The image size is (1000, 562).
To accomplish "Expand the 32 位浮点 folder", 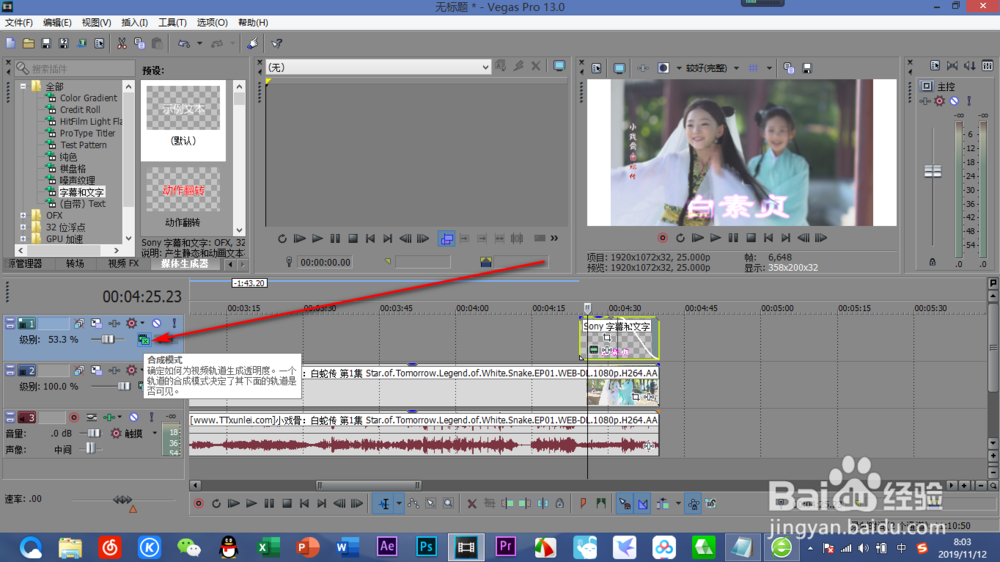I will coord(24,227).
